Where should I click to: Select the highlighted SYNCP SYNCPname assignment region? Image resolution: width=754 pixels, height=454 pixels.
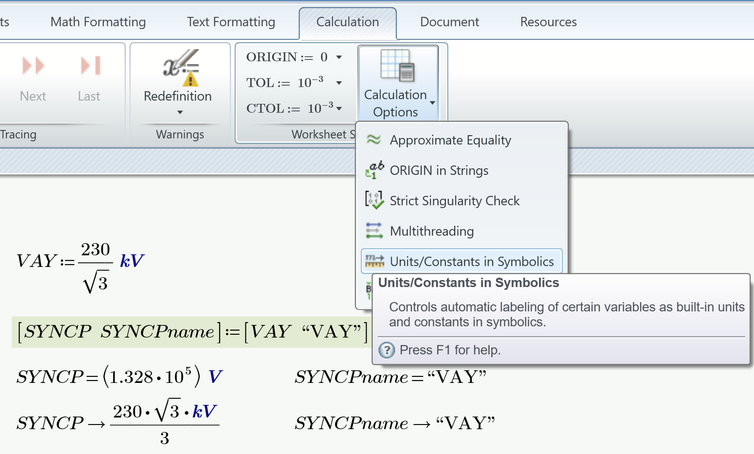192,332
